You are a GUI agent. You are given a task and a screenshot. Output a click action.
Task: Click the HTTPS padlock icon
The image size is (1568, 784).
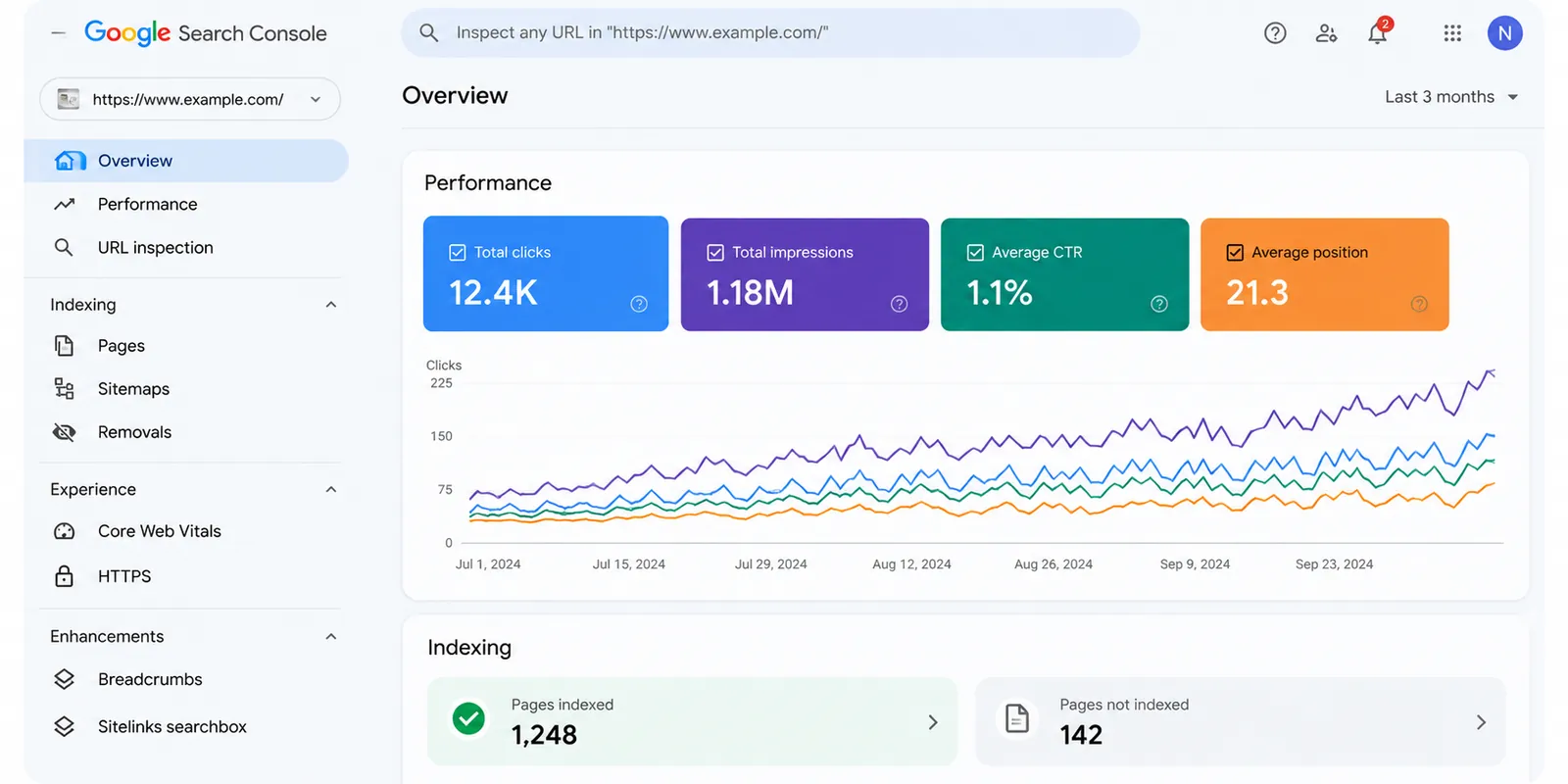coord(64,575)
